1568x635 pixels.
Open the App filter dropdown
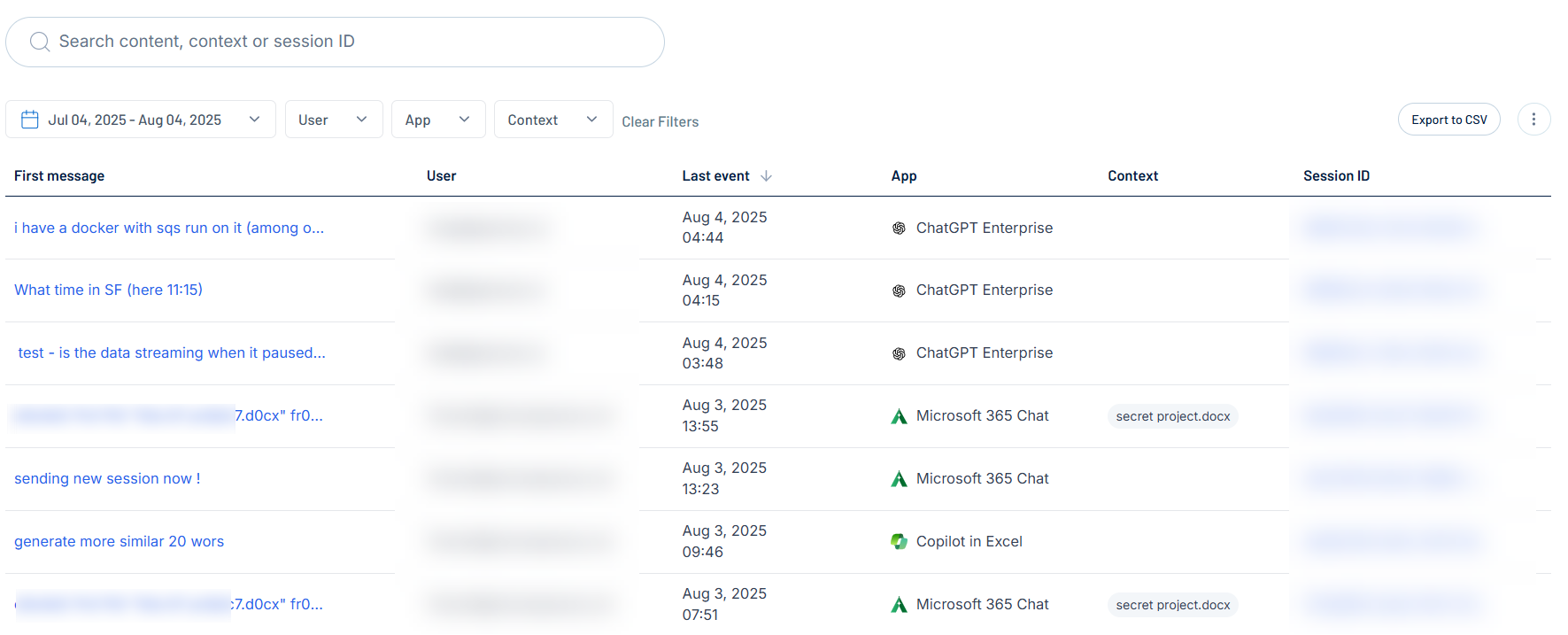tap(437, 120)
